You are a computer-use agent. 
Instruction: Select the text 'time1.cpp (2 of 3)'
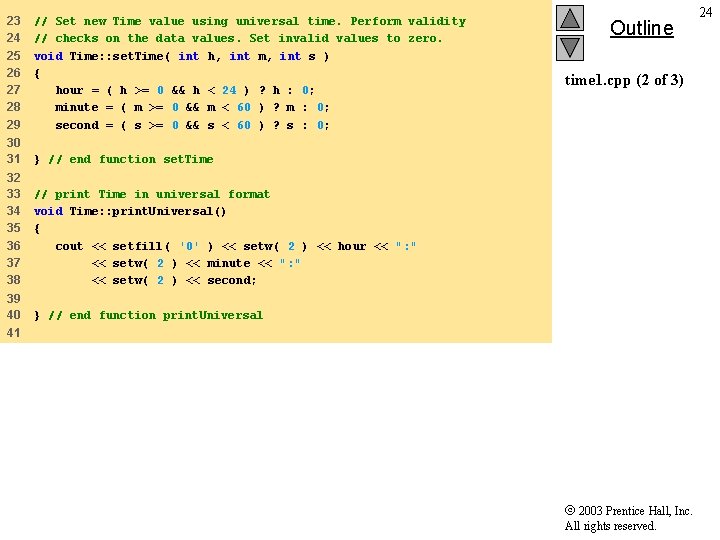(x=624, y=80)
